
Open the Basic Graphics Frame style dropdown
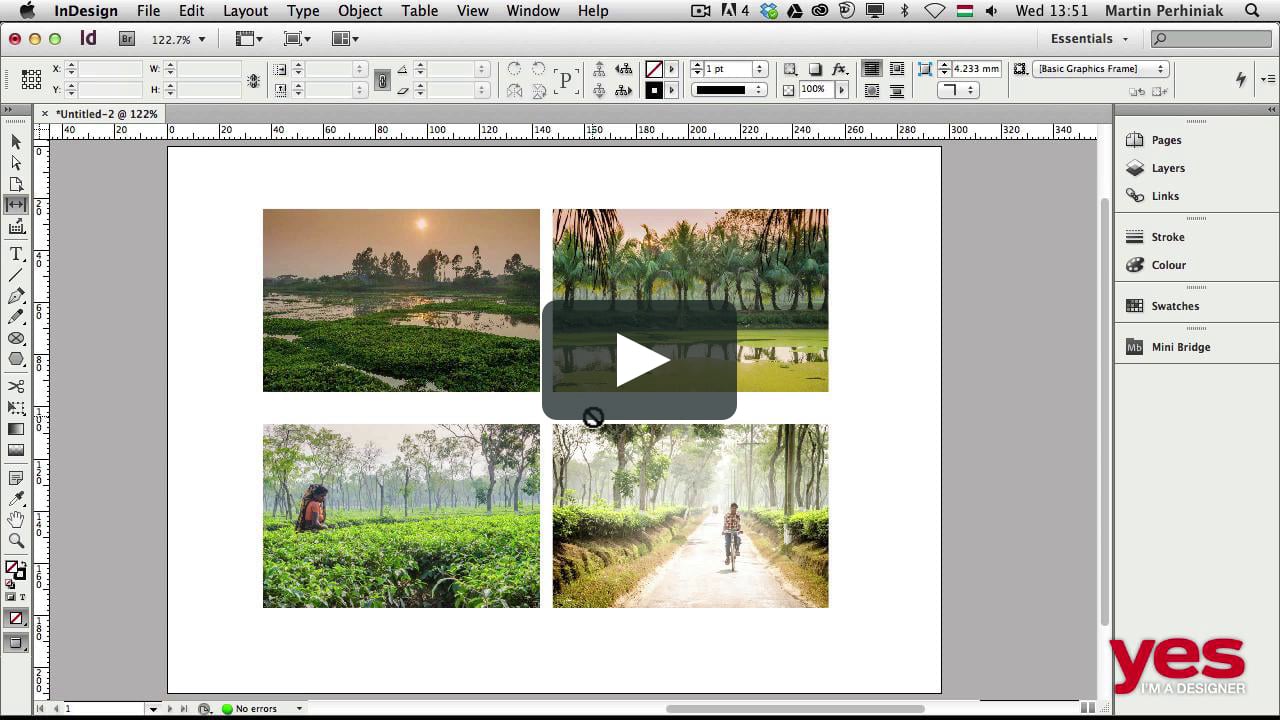[1100, 69]
